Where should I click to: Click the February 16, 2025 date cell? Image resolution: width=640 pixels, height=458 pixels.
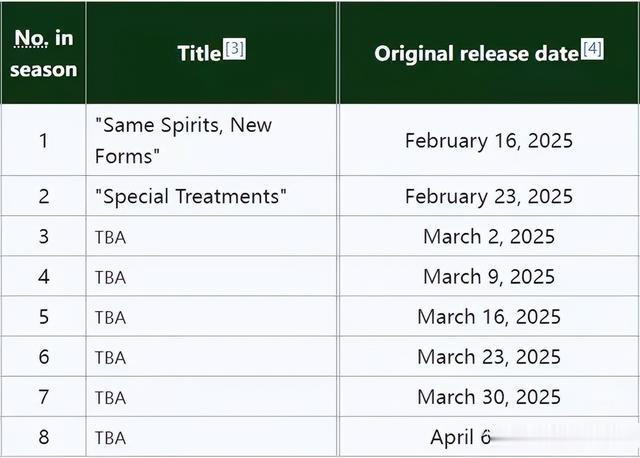coord(489,140)
